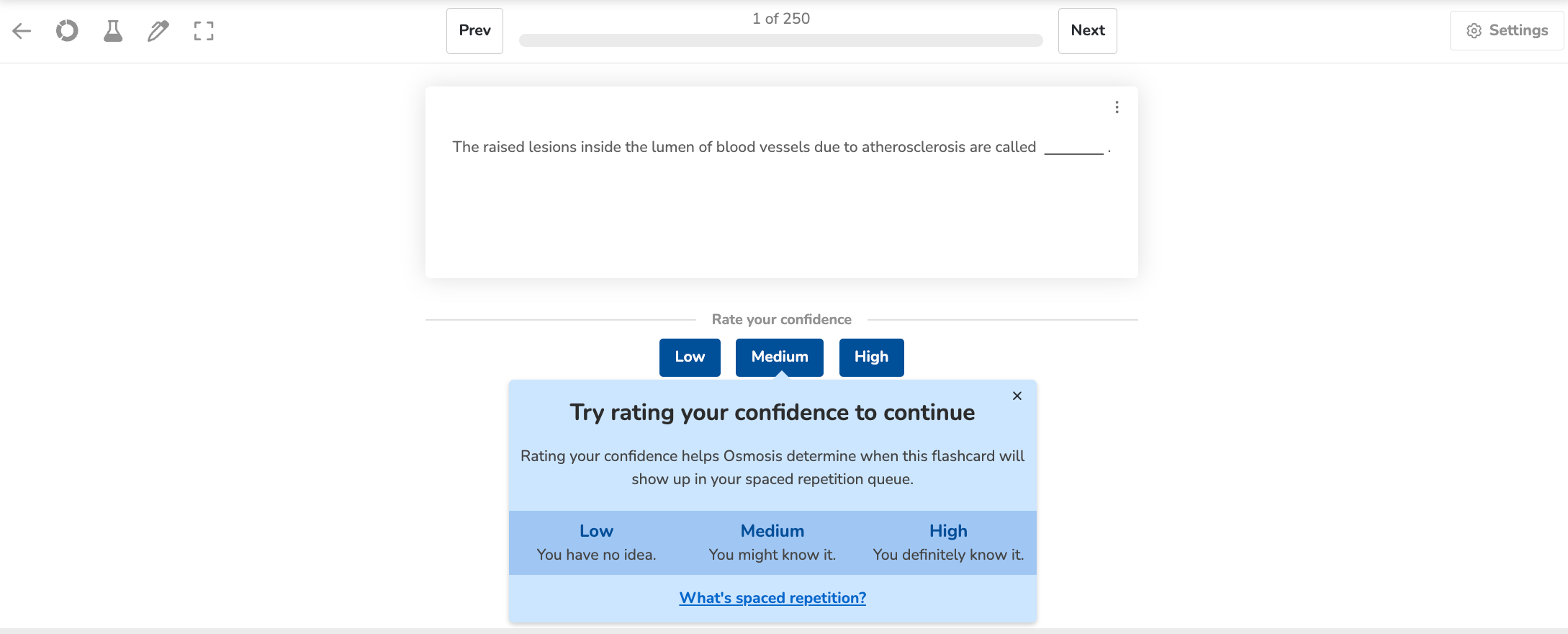Viewport: 1568px width, 634px height.
Task: Click the flashcard progress bar
Action: (780, 40)
